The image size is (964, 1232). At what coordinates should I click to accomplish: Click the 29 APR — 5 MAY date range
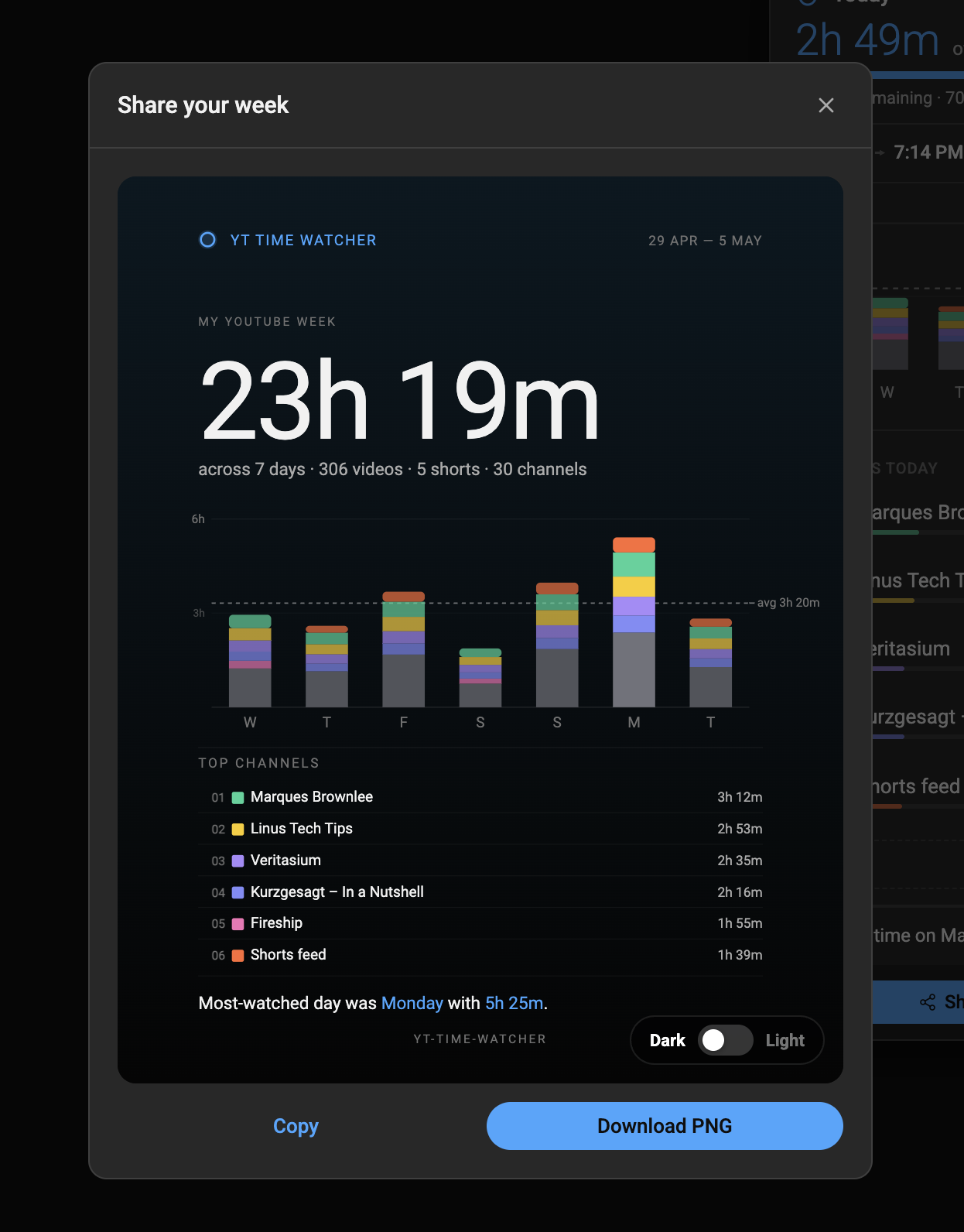pos(705,241)
